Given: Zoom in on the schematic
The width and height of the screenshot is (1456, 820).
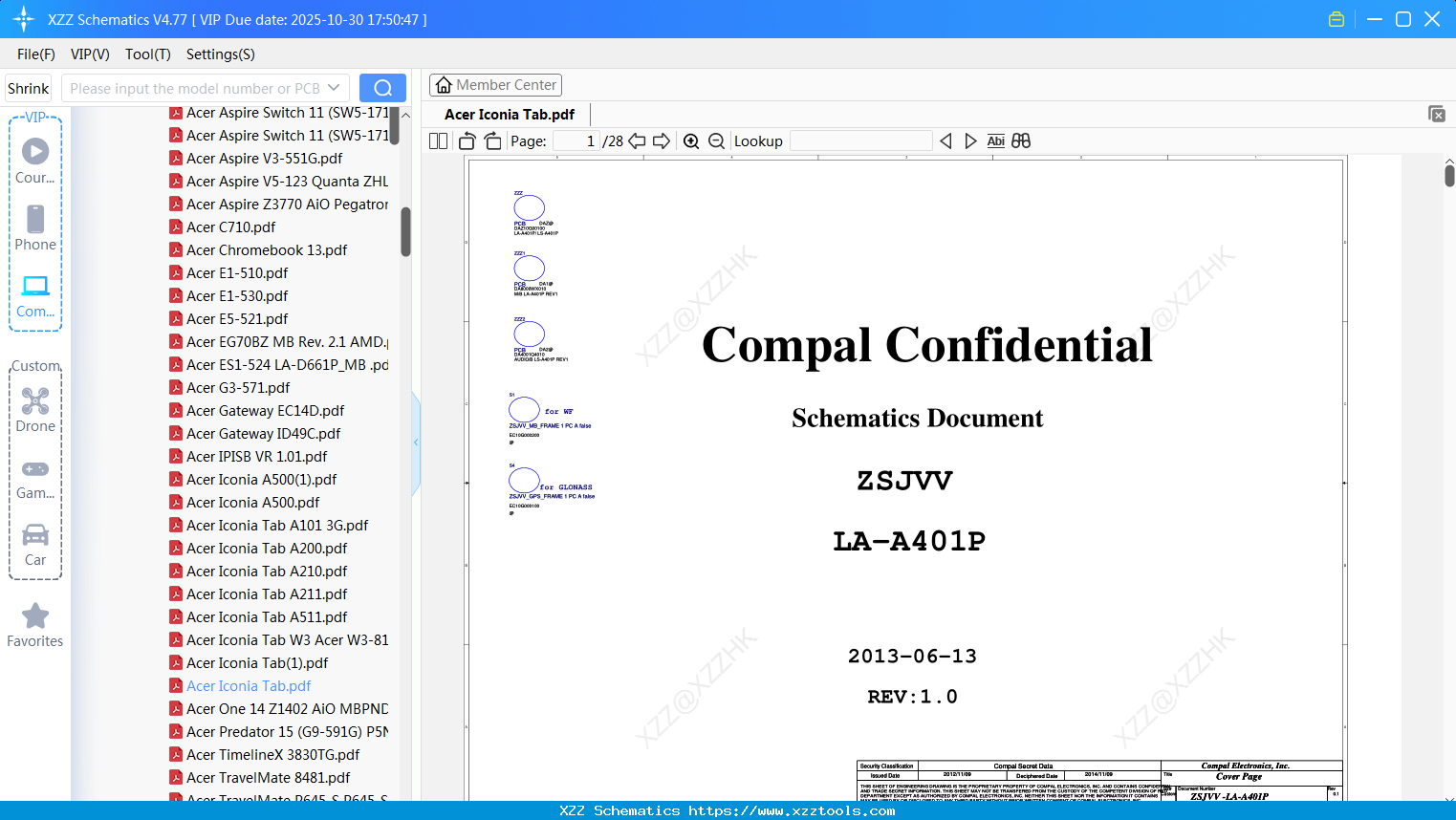Looking at the screenshot, I should click(x=691, y=141).
